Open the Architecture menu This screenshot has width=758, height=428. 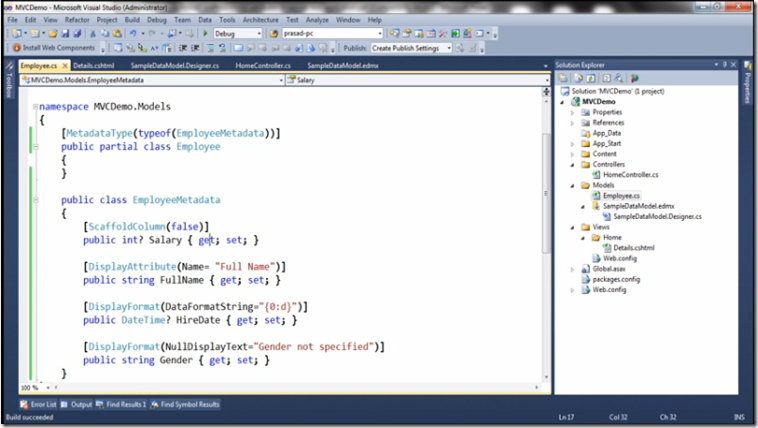(261, 20)
